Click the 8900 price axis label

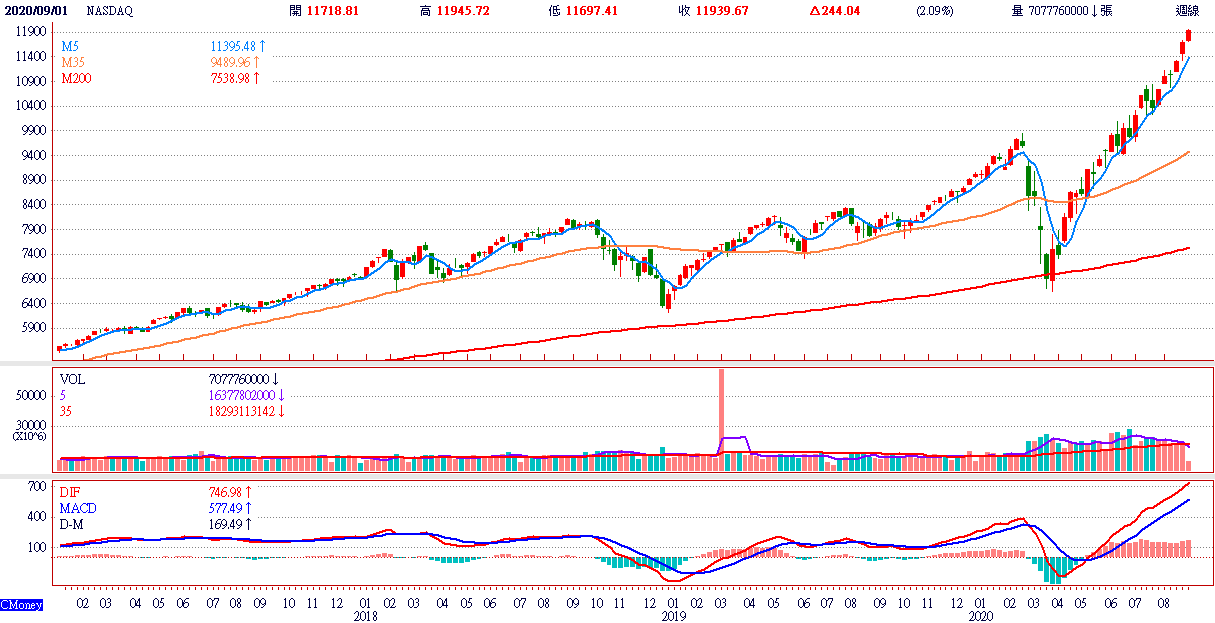pyautogui.click(x=36, y=180)
